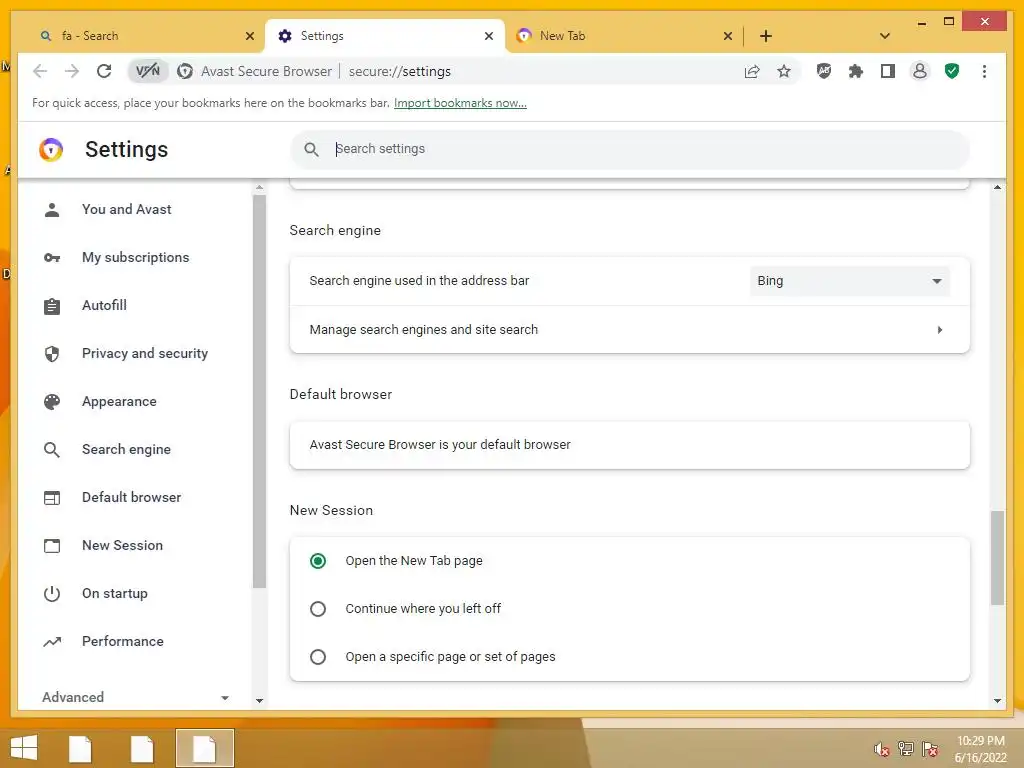
Task: Select Open a specific page or set of pages
Action: click(318, 657)
